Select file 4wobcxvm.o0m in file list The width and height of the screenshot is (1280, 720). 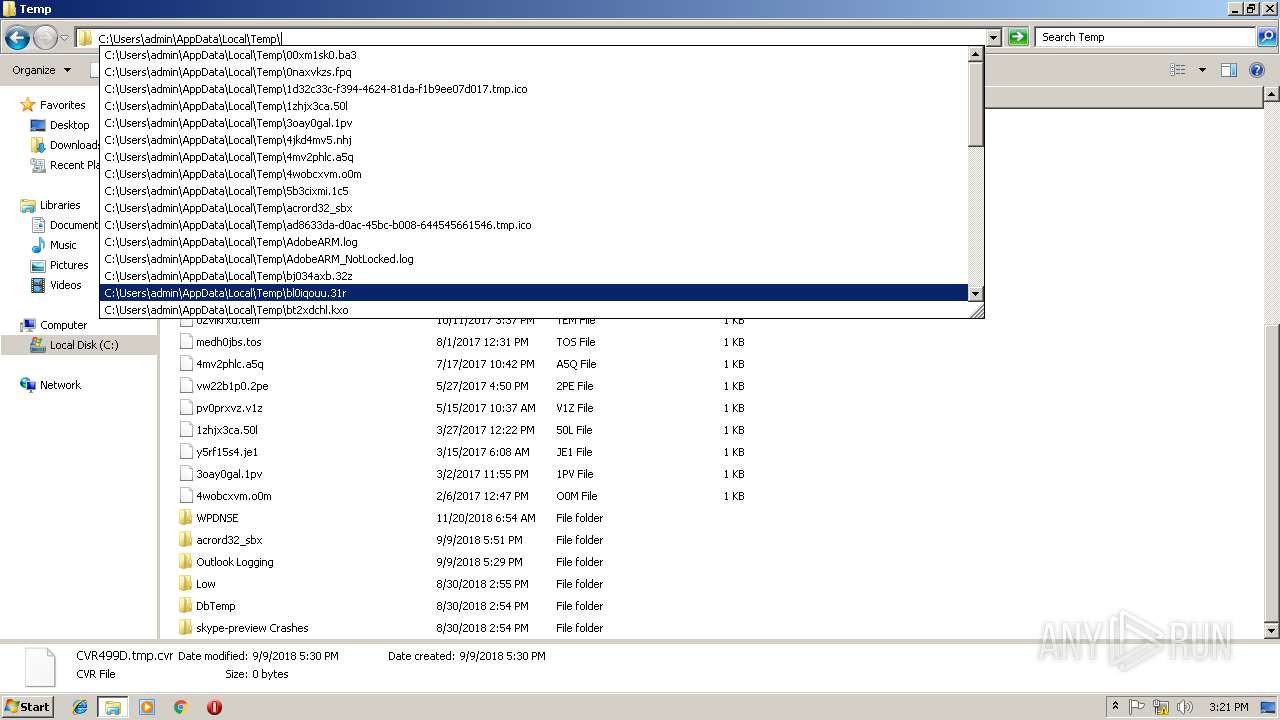click(x=233, y=496)
